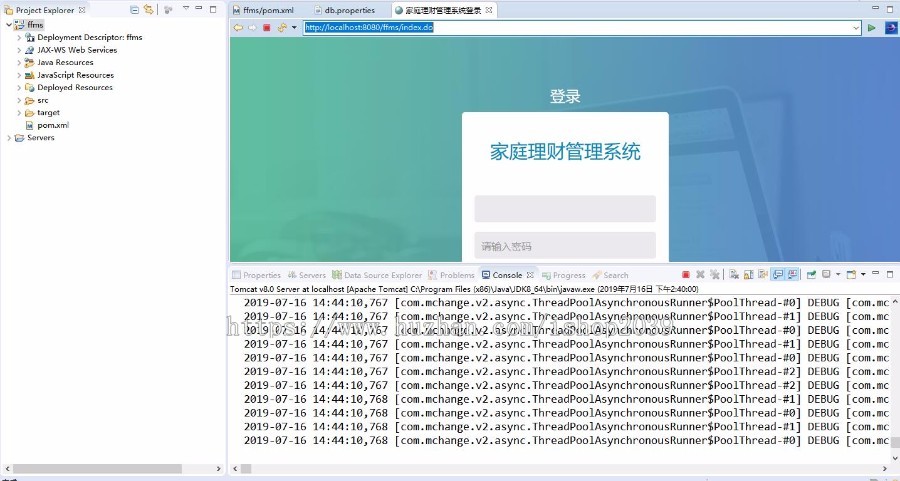Click Remove All Terminated Launches icon
Image resolution: width=900 pixels, height=481 pixels.
[x=715, y=274]
